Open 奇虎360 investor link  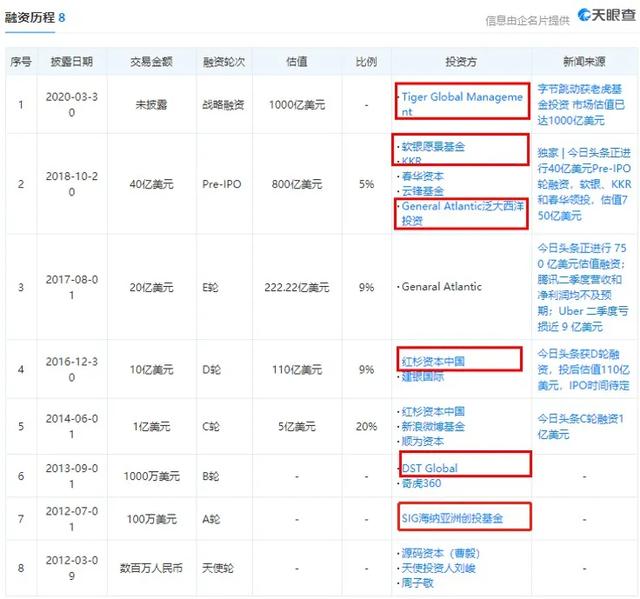pyautogui.click(x=421, y=483)
